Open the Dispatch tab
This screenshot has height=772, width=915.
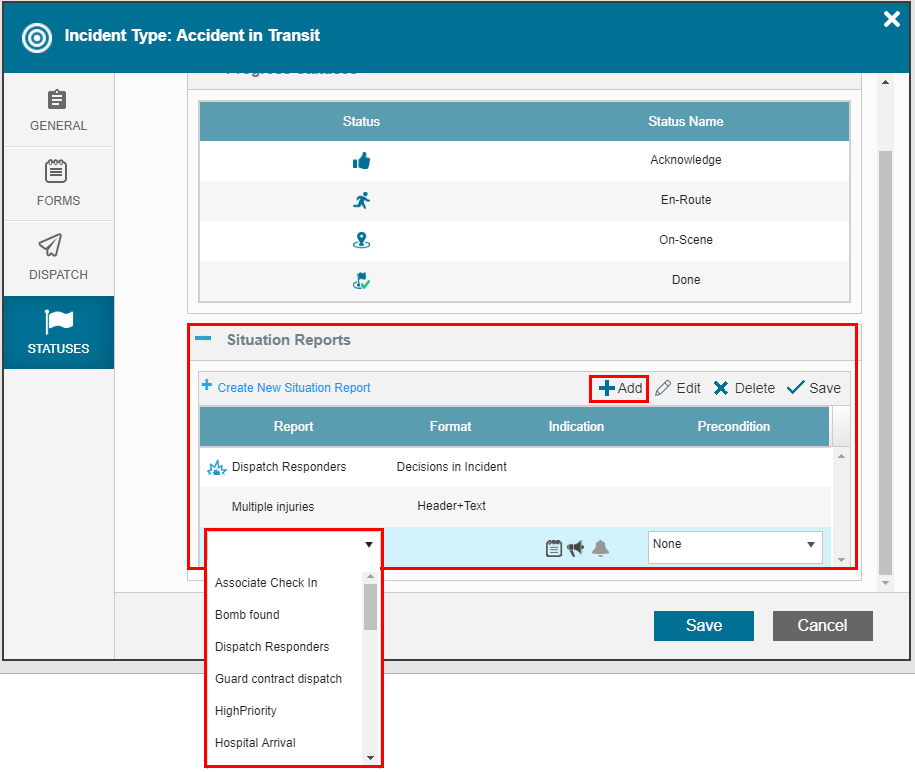click(x=58, y=258)
